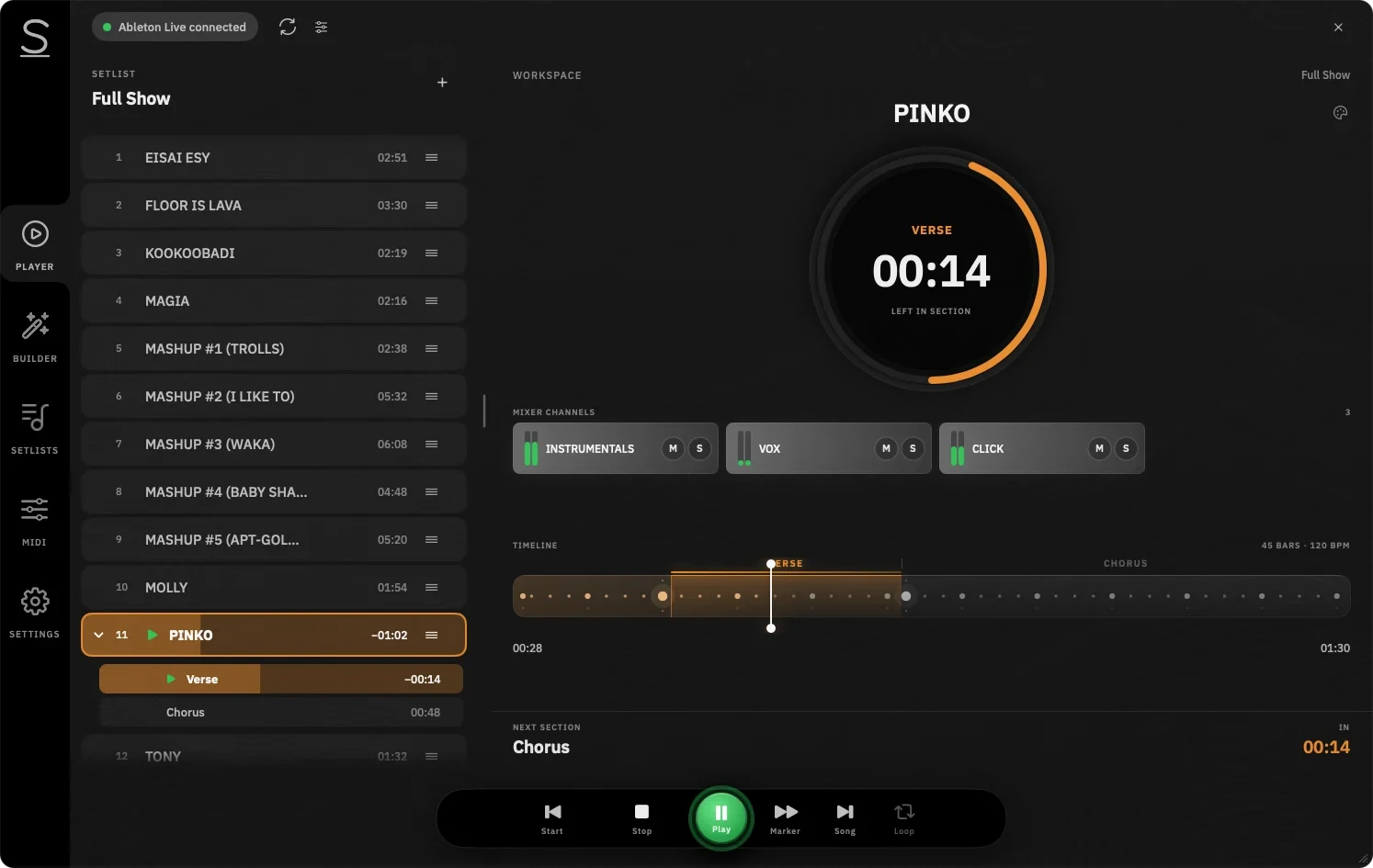Jump to the Chorus section row
Screen dimensions: 1373x868
coord(281,712)
